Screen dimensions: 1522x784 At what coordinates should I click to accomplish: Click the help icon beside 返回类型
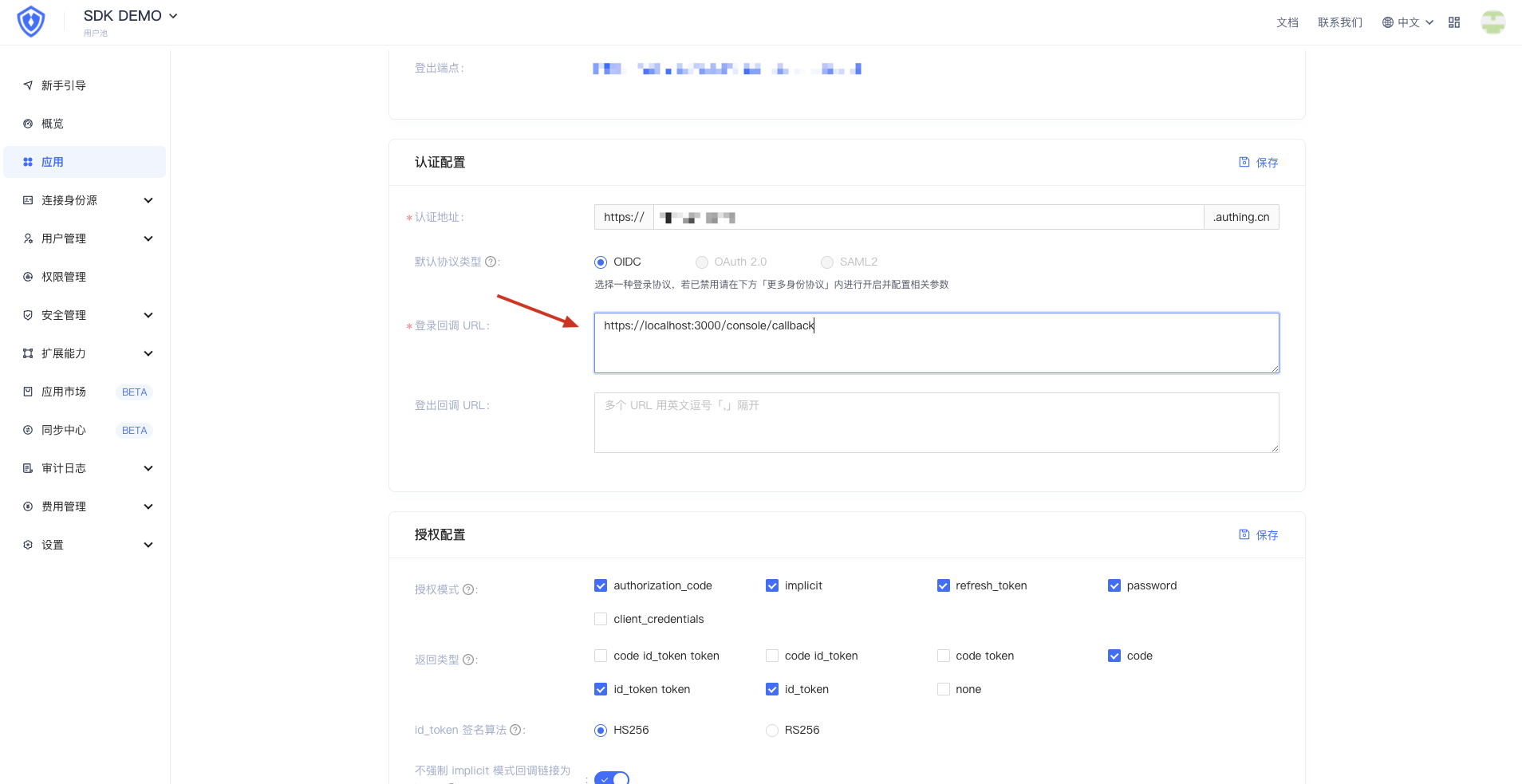pyautogui.click(x=468, y=660)
